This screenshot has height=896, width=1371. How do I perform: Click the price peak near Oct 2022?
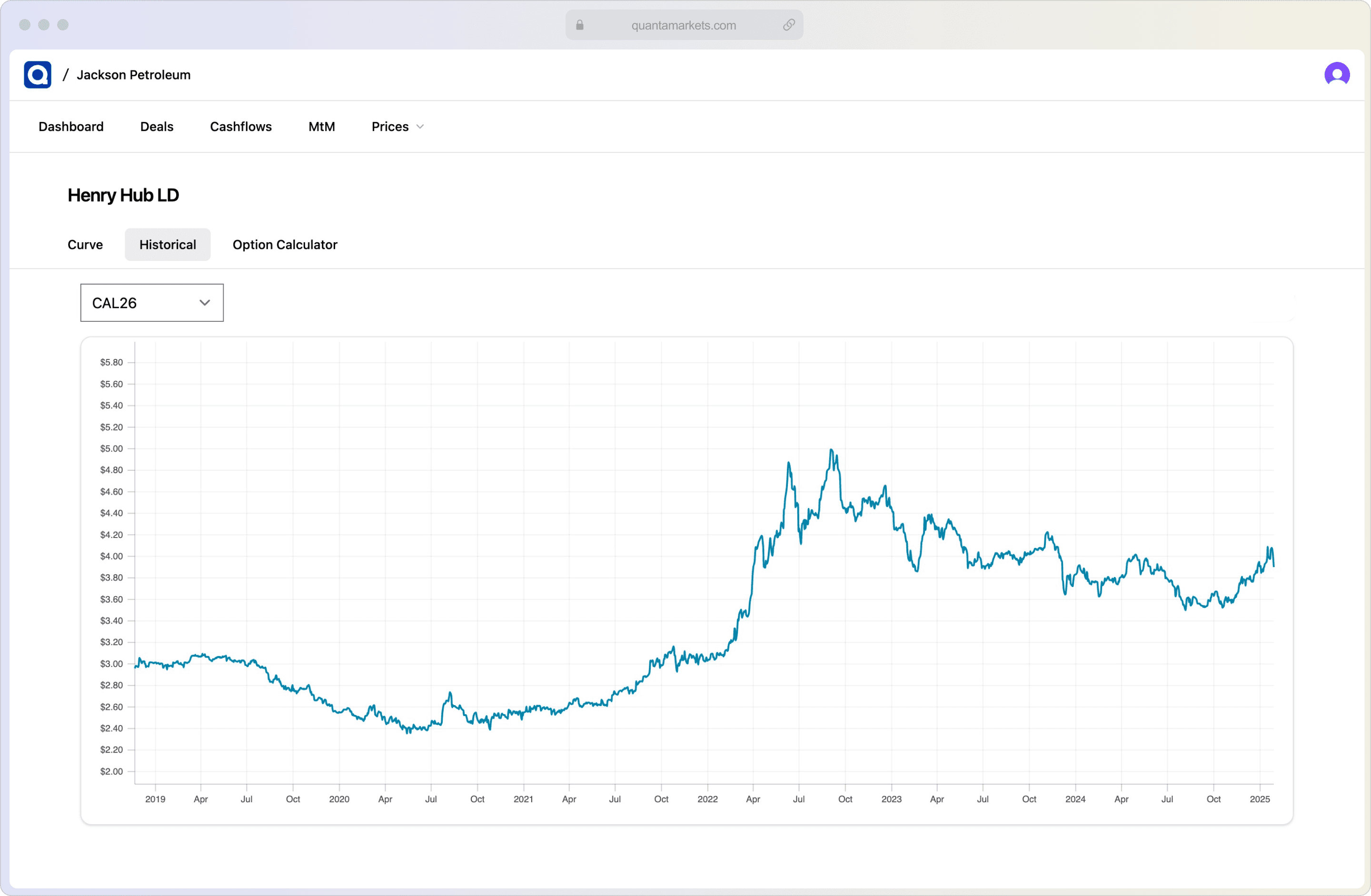831,450
